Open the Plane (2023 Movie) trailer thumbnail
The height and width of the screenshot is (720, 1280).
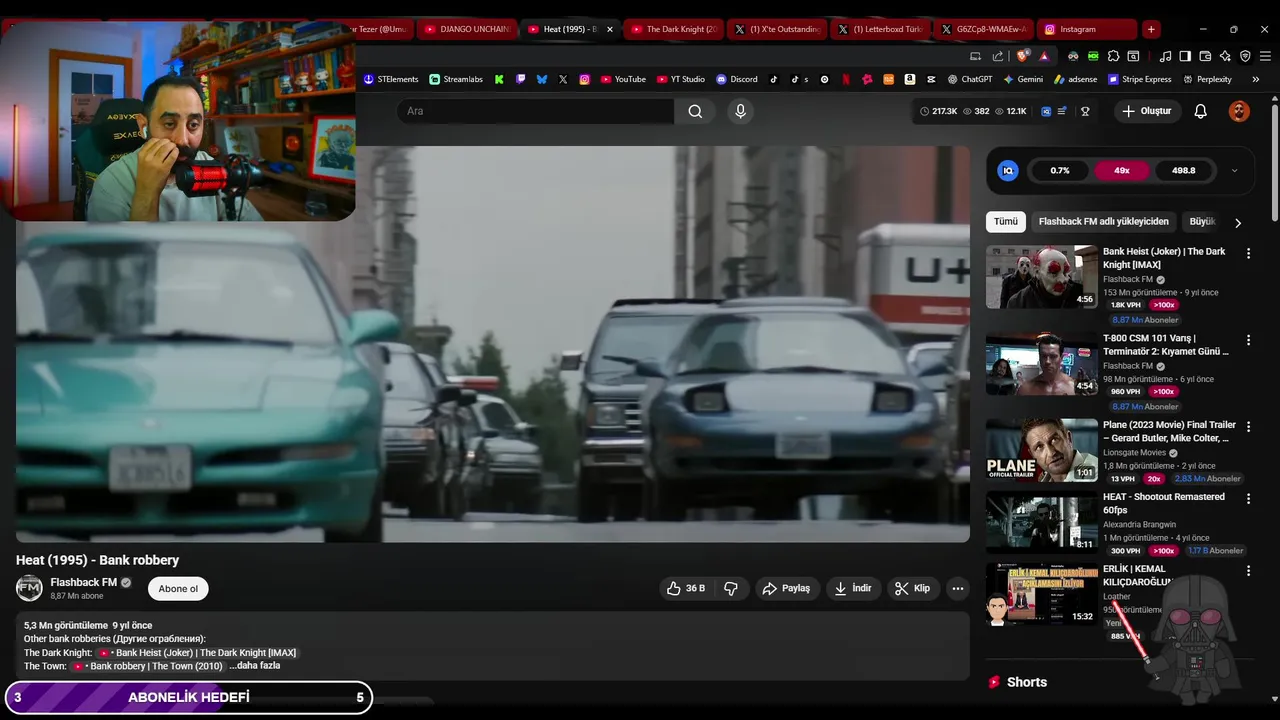coord(1042,450)
